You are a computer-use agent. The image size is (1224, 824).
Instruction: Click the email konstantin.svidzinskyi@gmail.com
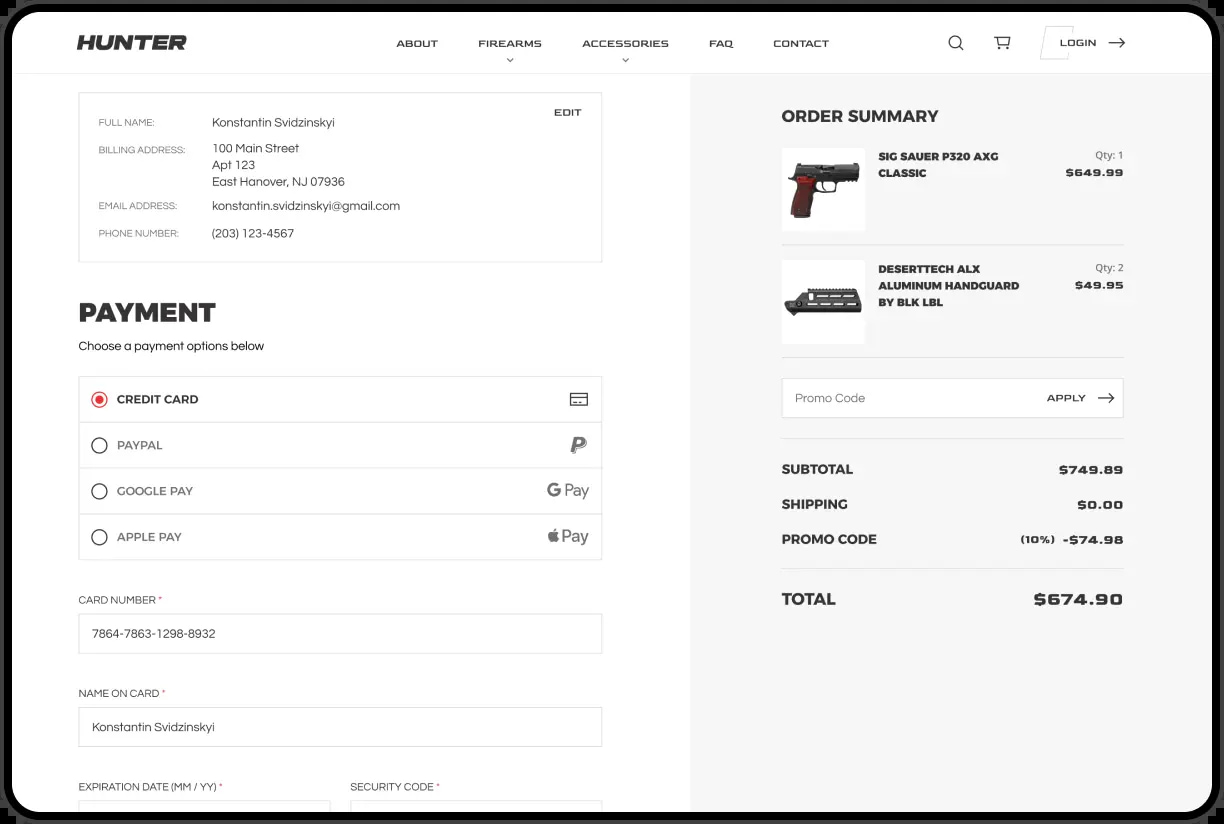(x=306, y=206)
